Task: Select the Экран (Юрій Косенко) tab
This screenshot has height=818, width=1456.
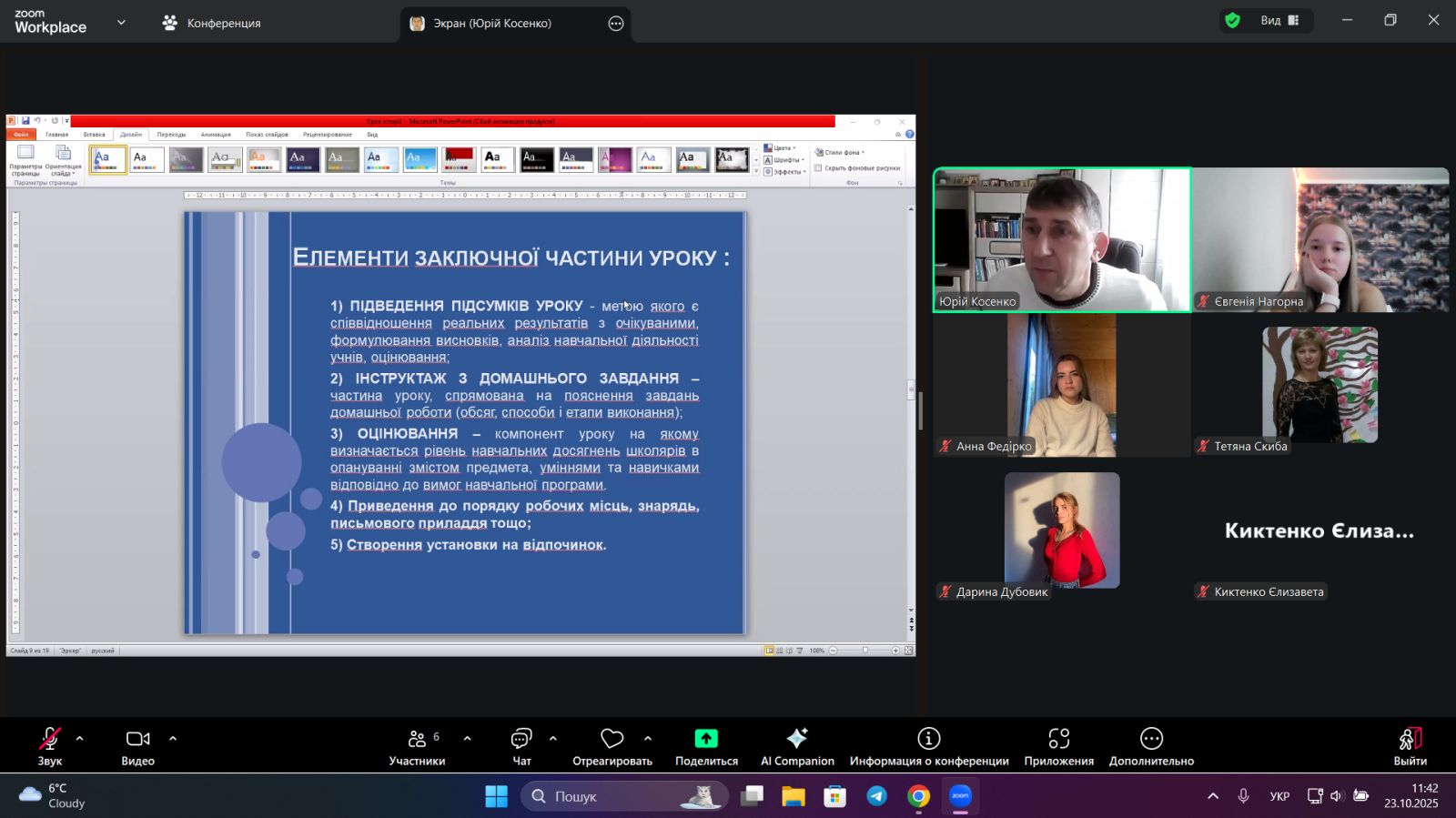Action: click(491, 24)
